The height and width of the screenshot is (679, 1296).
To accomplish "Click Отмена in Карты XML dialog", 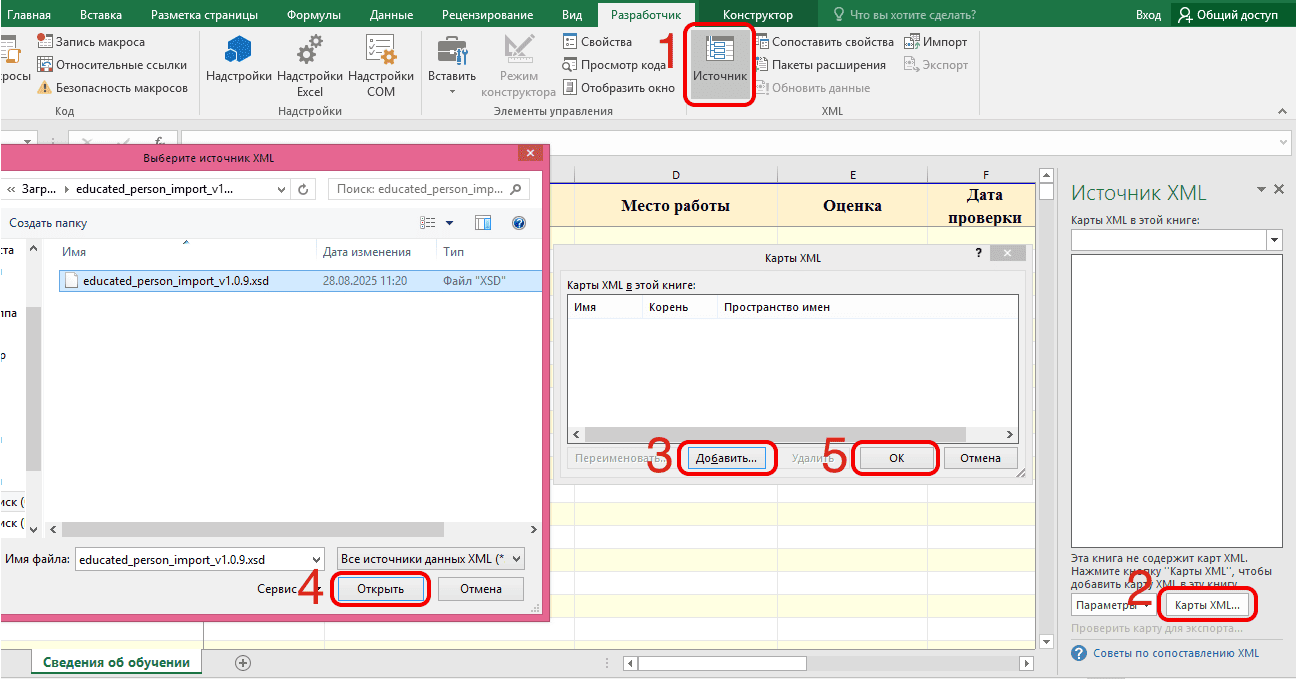I will [980, 458].
